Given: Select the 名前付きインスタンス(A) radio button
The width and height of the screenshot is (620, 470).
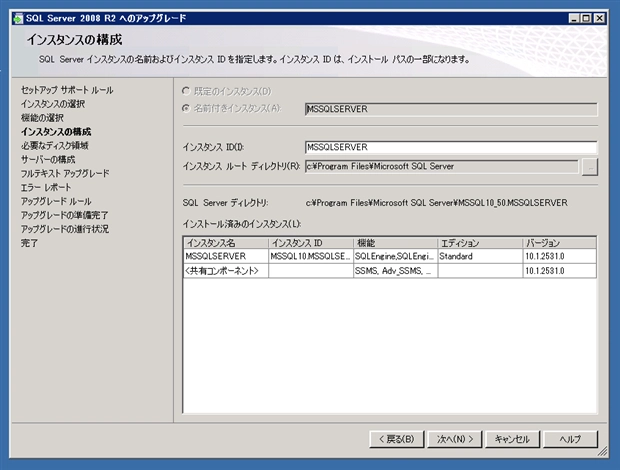Looking at the screenshot, I should pos(186,108).
